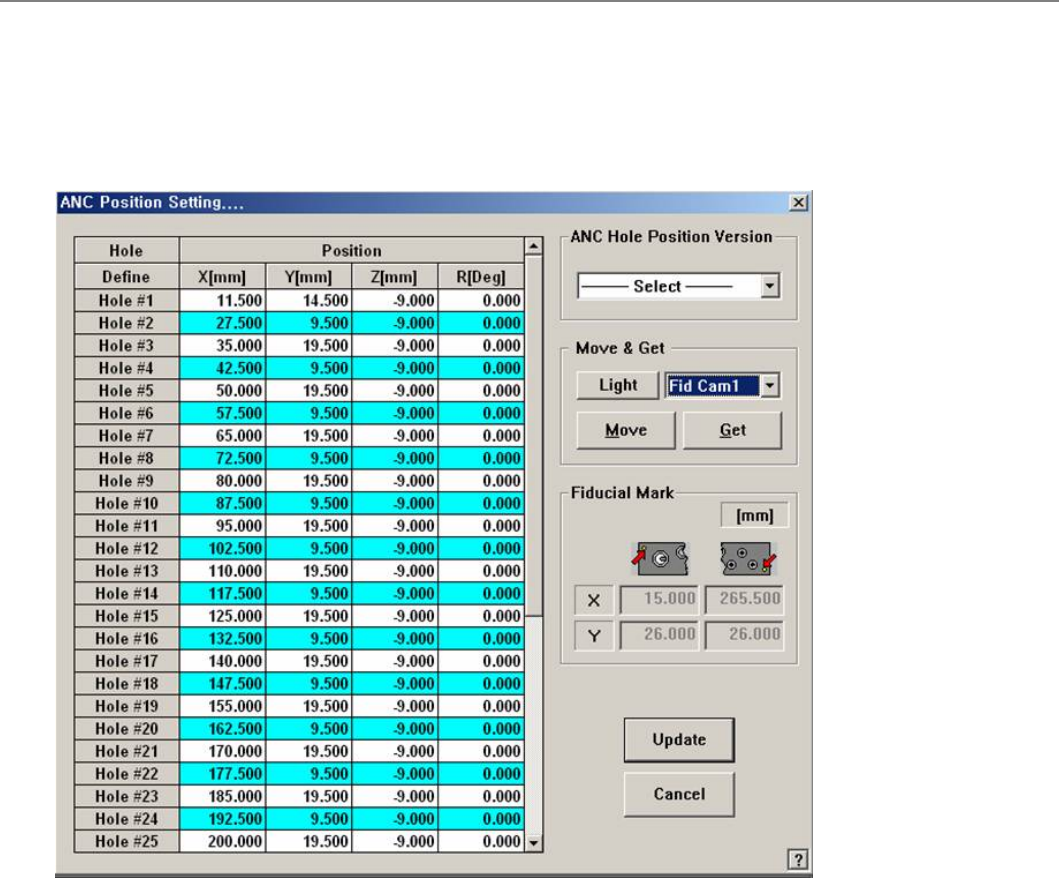Click the Cancel button
Screen dimensions: 1059x878
click(679, 794)
